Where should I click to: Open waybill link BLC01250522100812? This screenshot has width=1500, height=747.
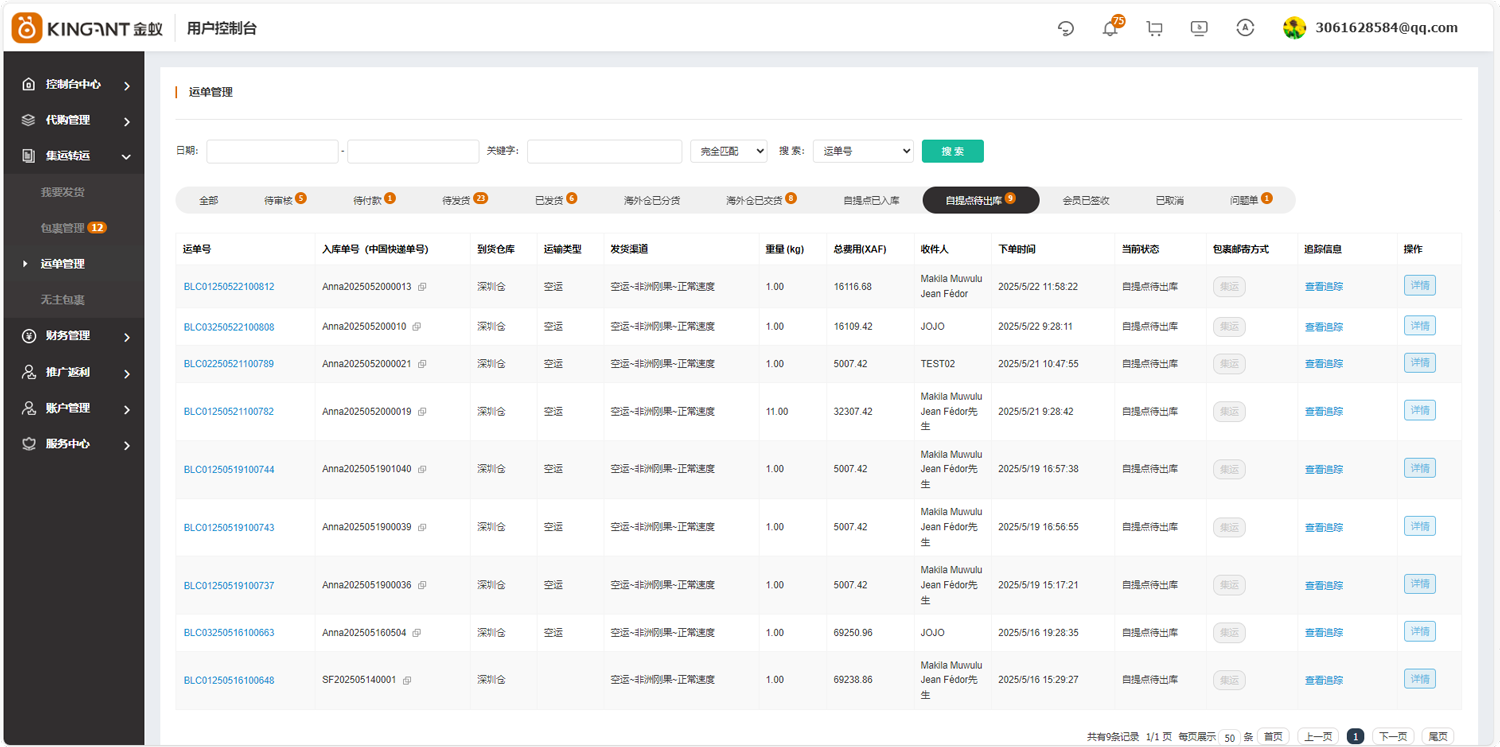tap(229, 287)
